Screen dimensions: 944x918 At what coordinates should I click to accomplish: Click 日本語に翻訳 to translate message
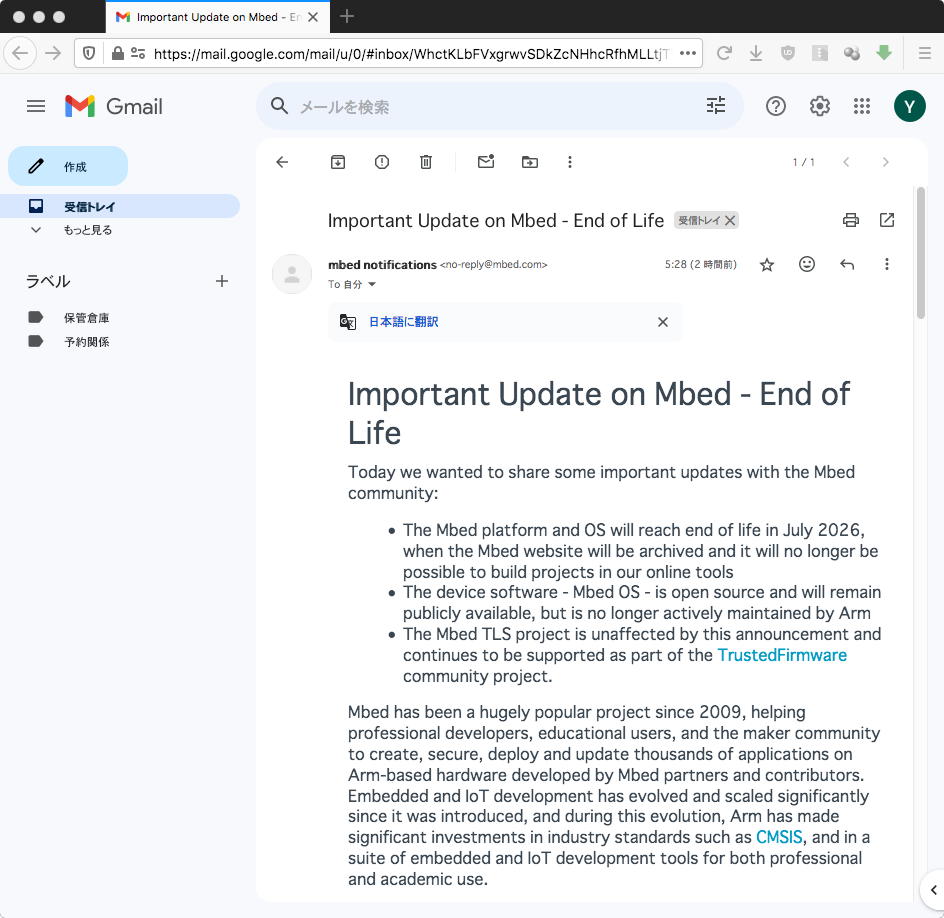[x=403, y=322]
